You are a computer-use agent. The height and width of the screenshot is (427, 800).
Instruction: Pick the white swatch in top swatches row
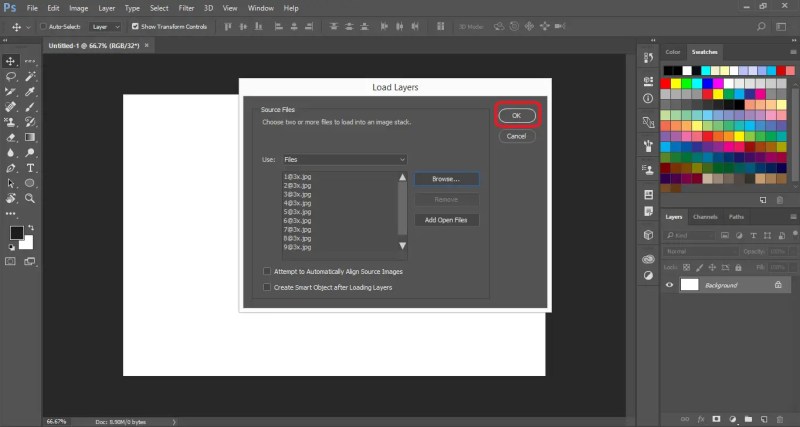click(x=687, y=70)
